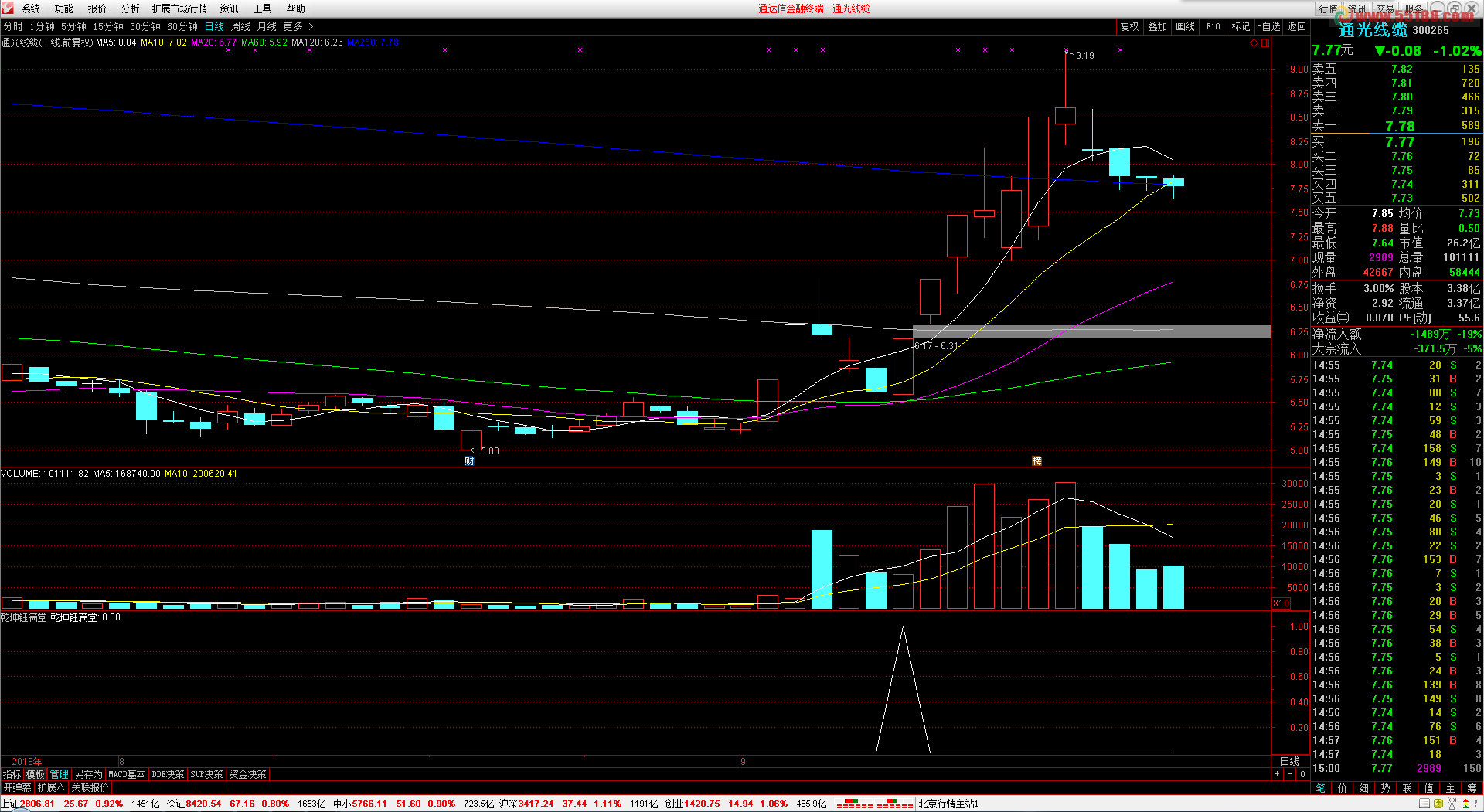
Task: Click the red-yellow-green arrows status icon
Action: [1466, 804]
